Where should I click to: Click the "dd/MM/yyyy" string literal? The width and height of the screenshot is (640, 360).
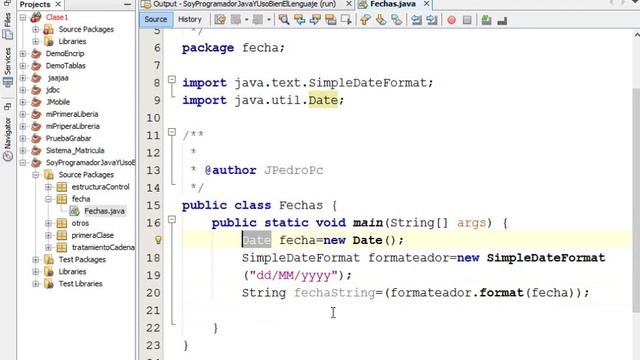coord(293,275)
